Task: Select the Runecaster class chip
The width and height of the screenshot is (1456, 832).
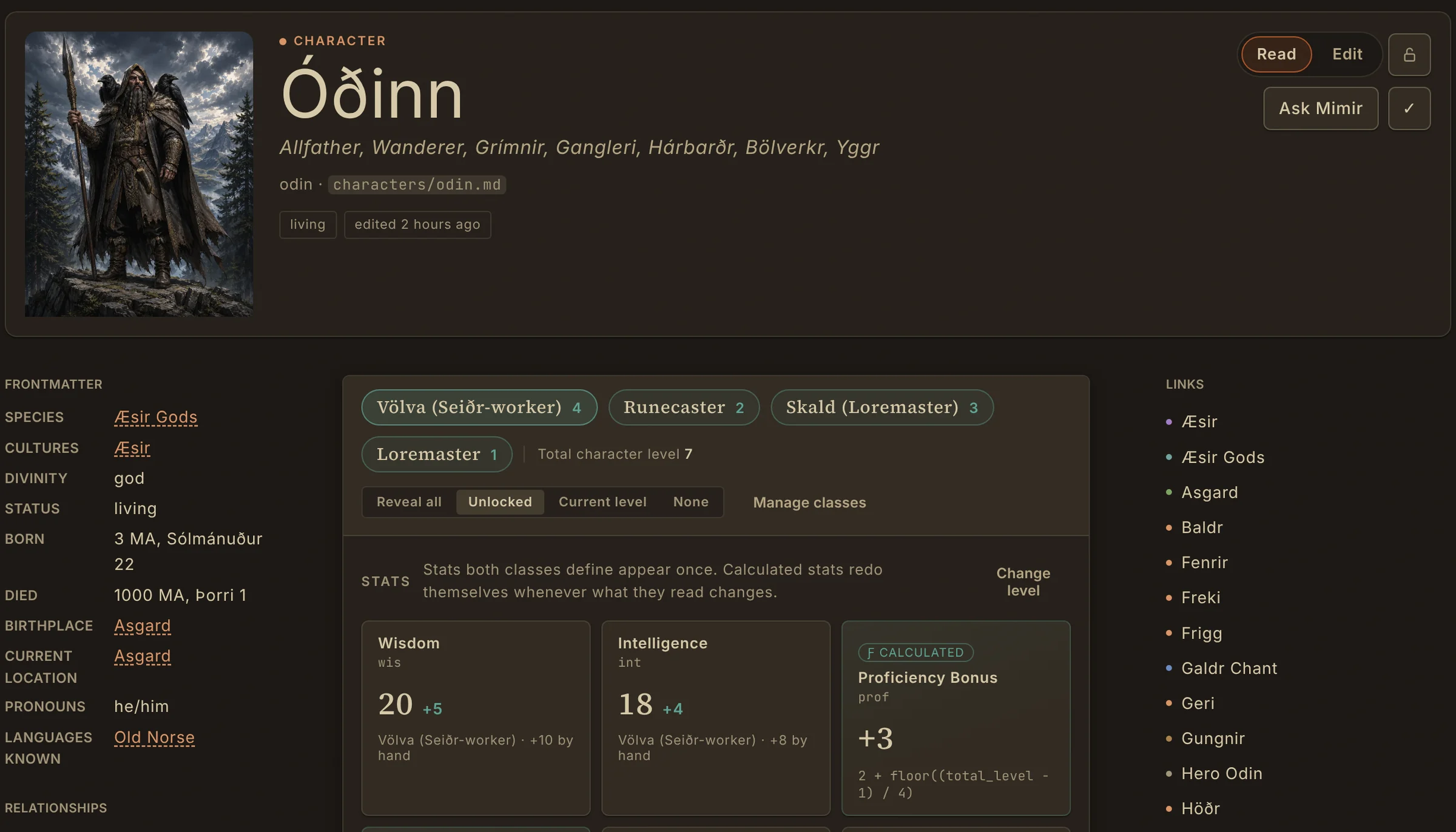Action: (684, 407)
